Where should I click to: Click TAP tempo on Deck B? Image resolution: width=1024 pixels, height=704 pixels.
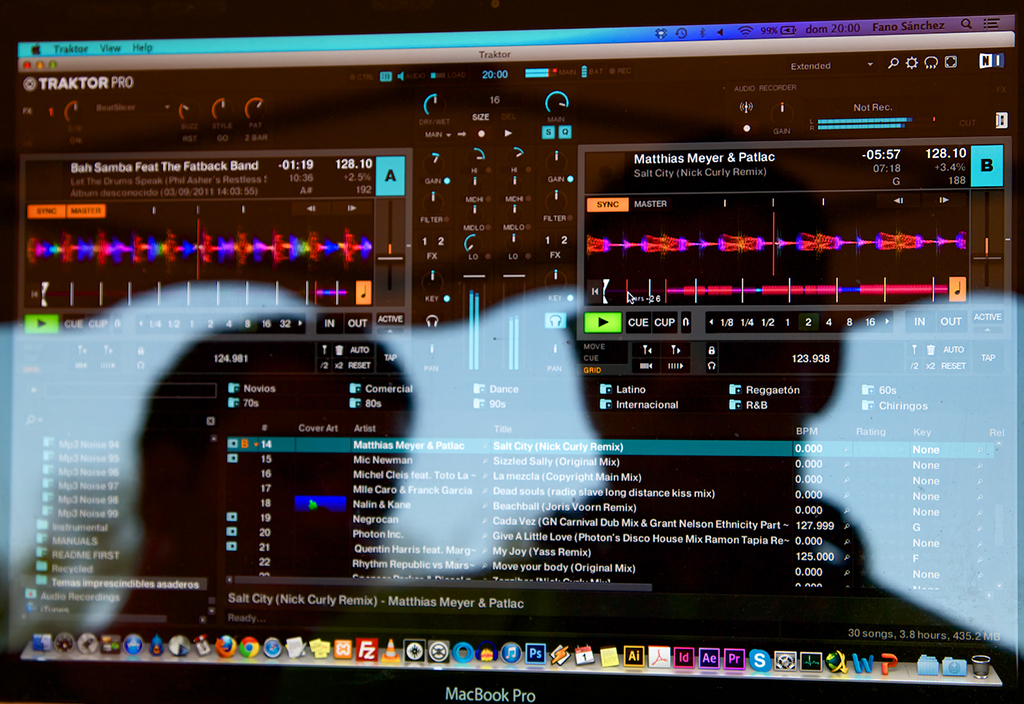(x=987, y=358)
